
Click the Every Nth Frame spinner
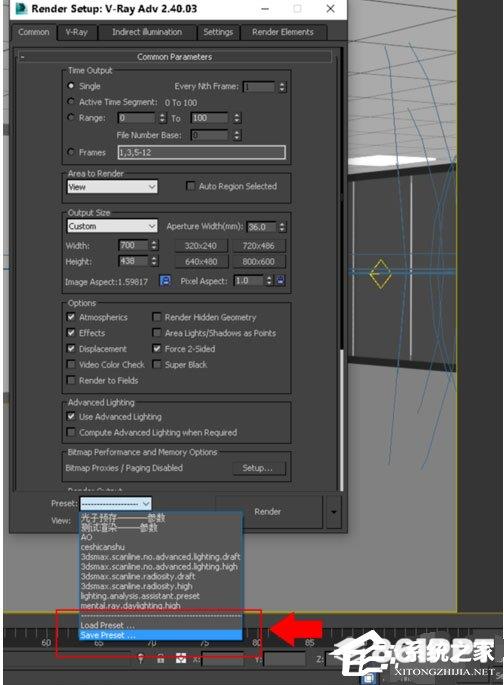click(282, 86)
